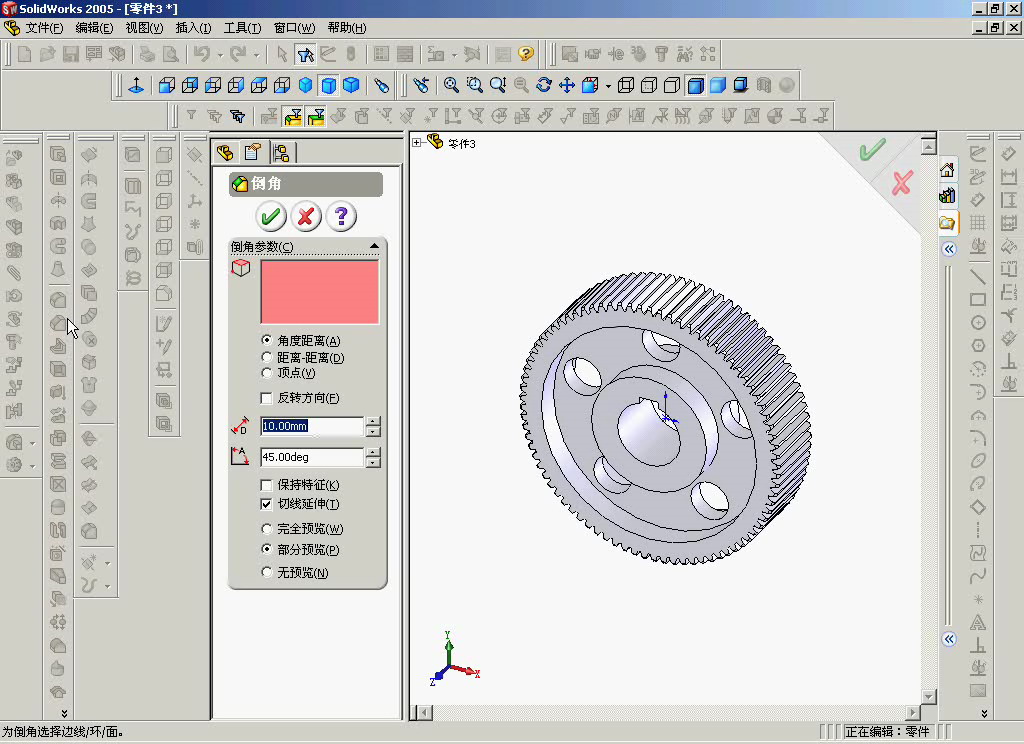This screenshot has height=744, width=1024.
Task: Click the New document icon
Action: (25, 54)
